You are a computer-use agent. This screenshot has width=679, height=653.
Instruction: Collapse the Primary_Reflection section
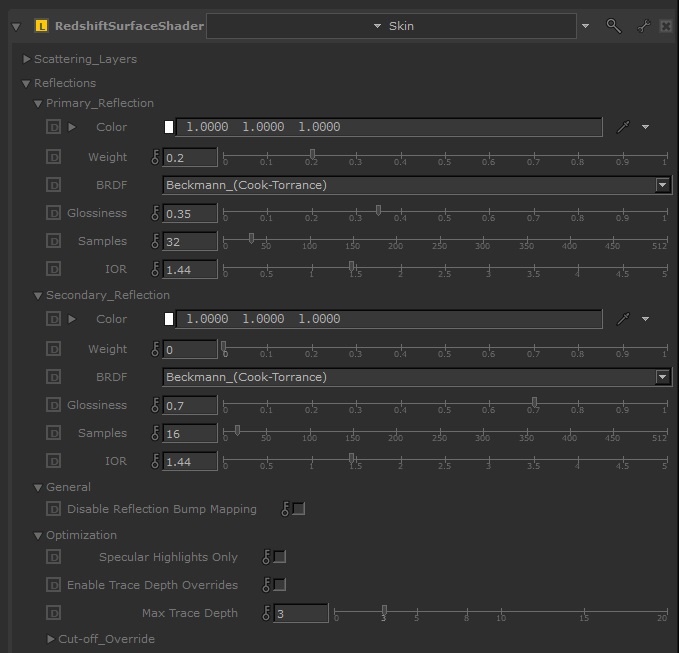click(38, 103)
